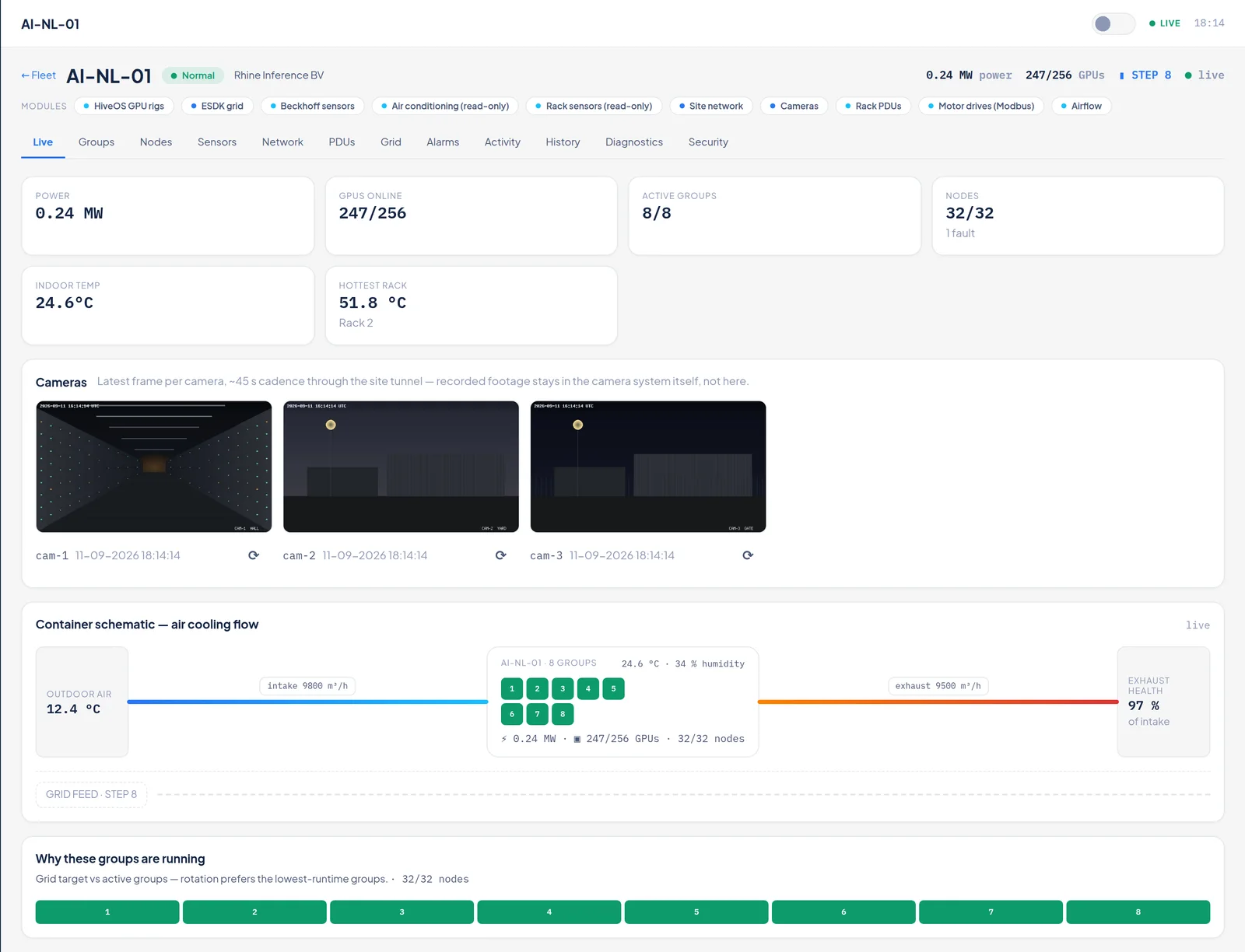The height and width of the screenshot is (952, 1245).
Task: Click schematic group square 7
Action: coord(537,714)
